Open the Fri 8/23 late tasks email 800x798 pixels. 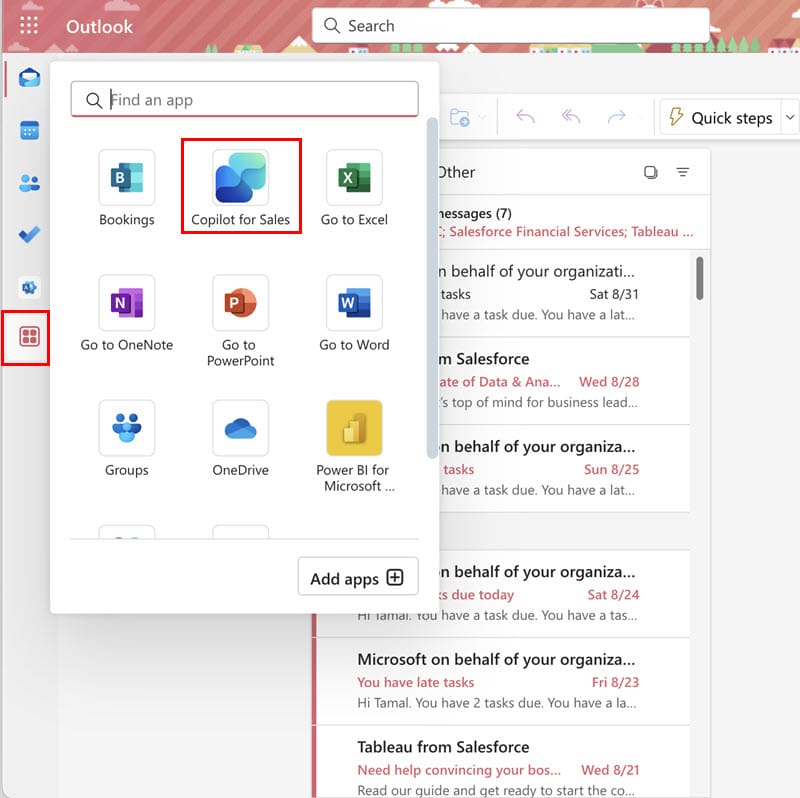click(502, 681)
